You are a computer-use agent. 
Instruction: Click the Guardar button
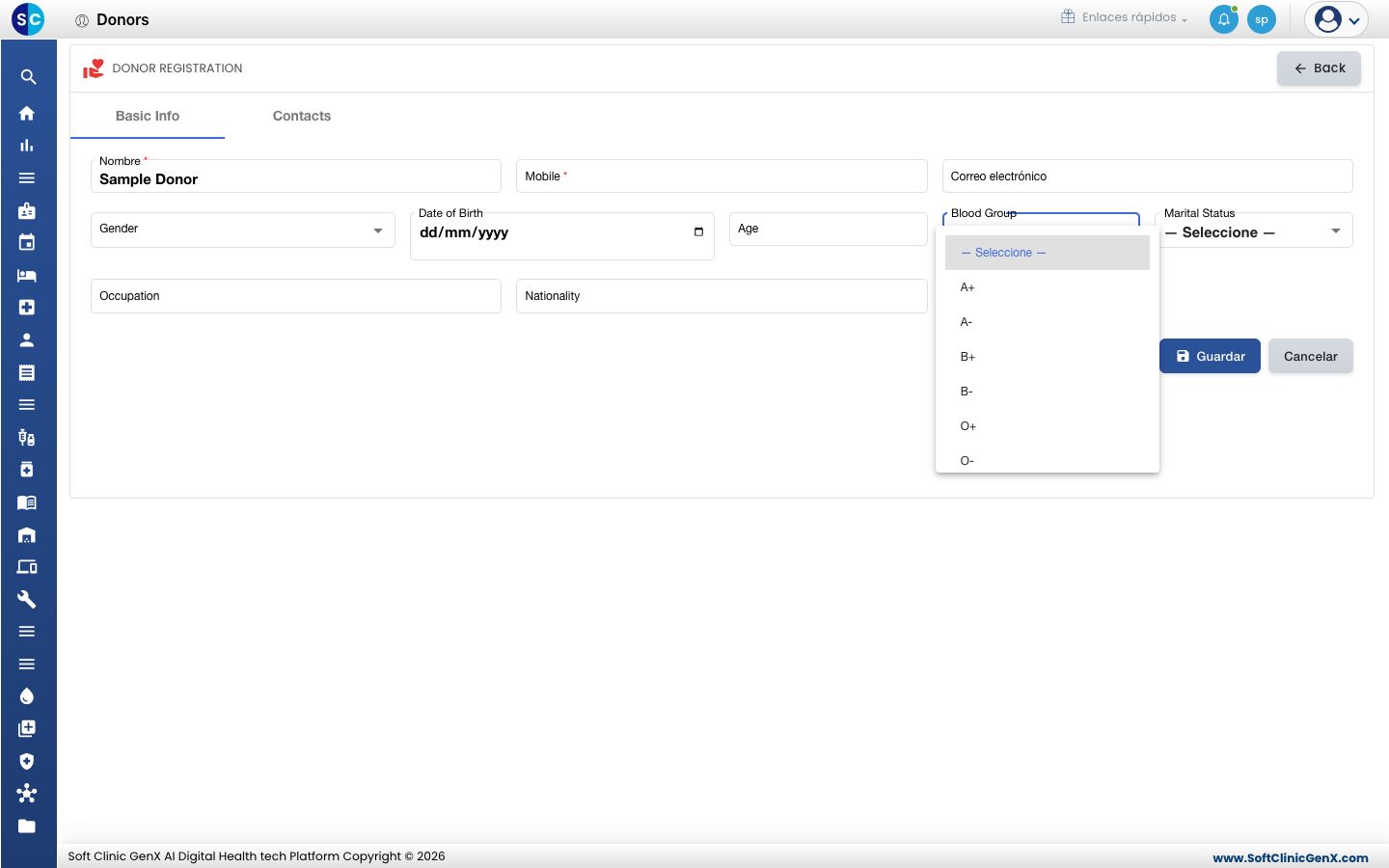pos(1210,356)
